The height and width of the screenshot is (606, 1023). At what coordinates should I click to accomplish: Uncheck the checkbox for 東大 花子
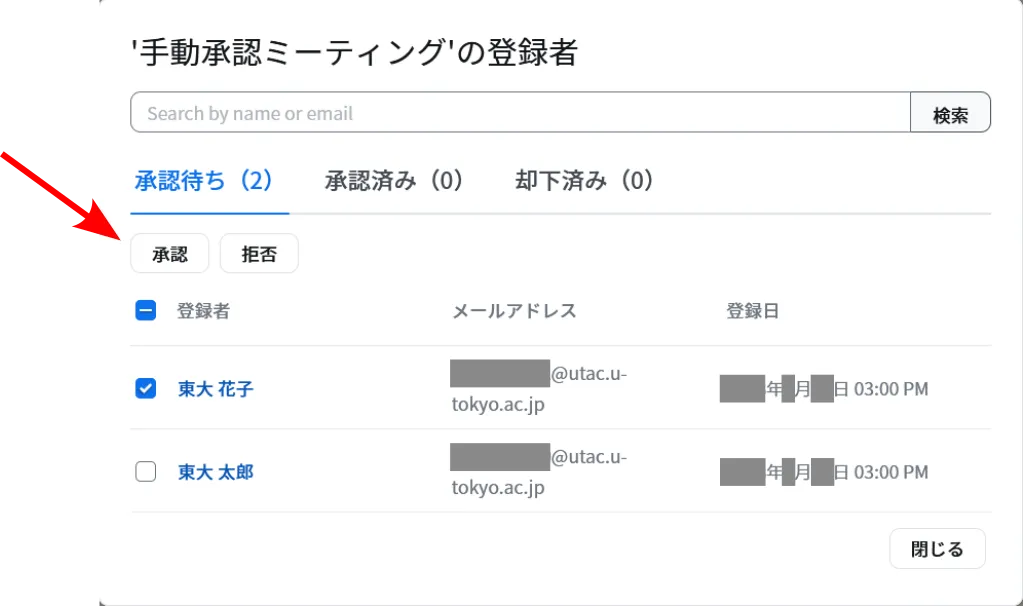point(146,389)
